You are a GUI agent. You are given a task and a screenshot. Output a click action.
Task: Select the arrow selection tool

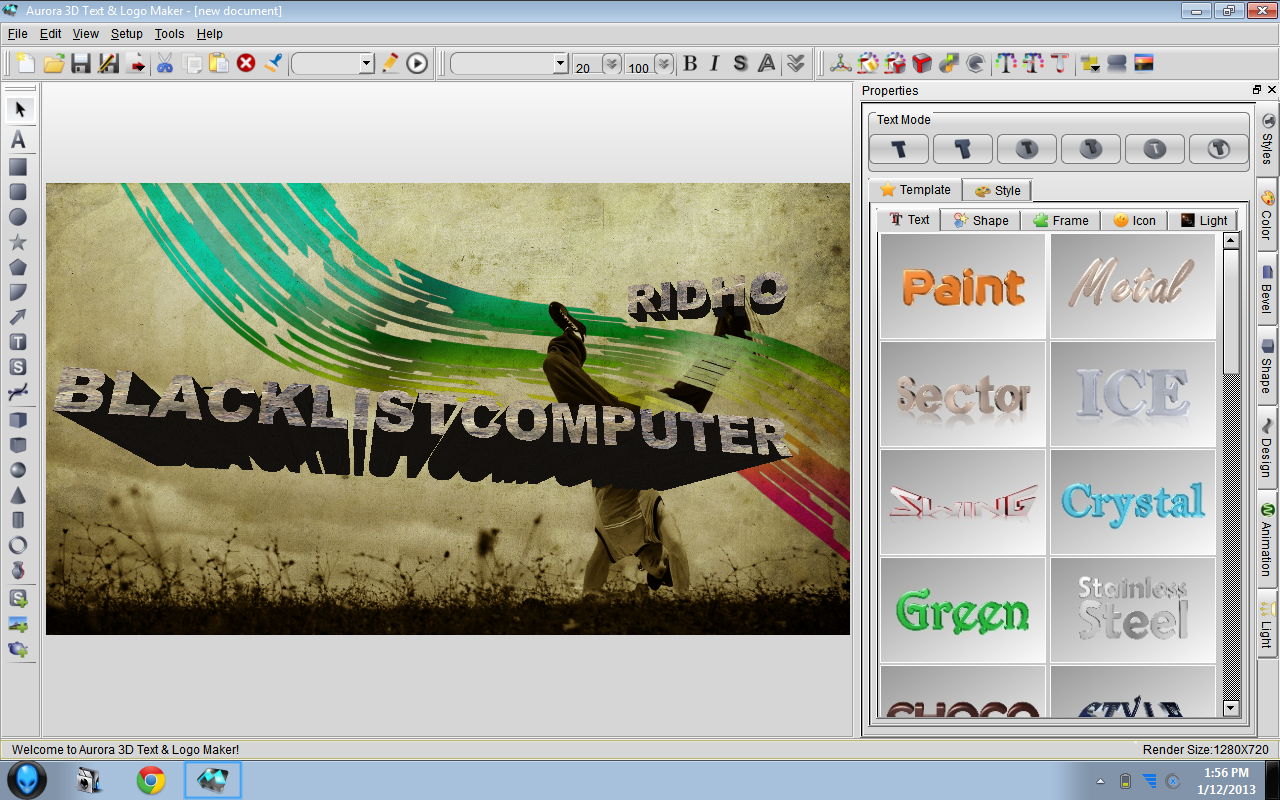20,110
